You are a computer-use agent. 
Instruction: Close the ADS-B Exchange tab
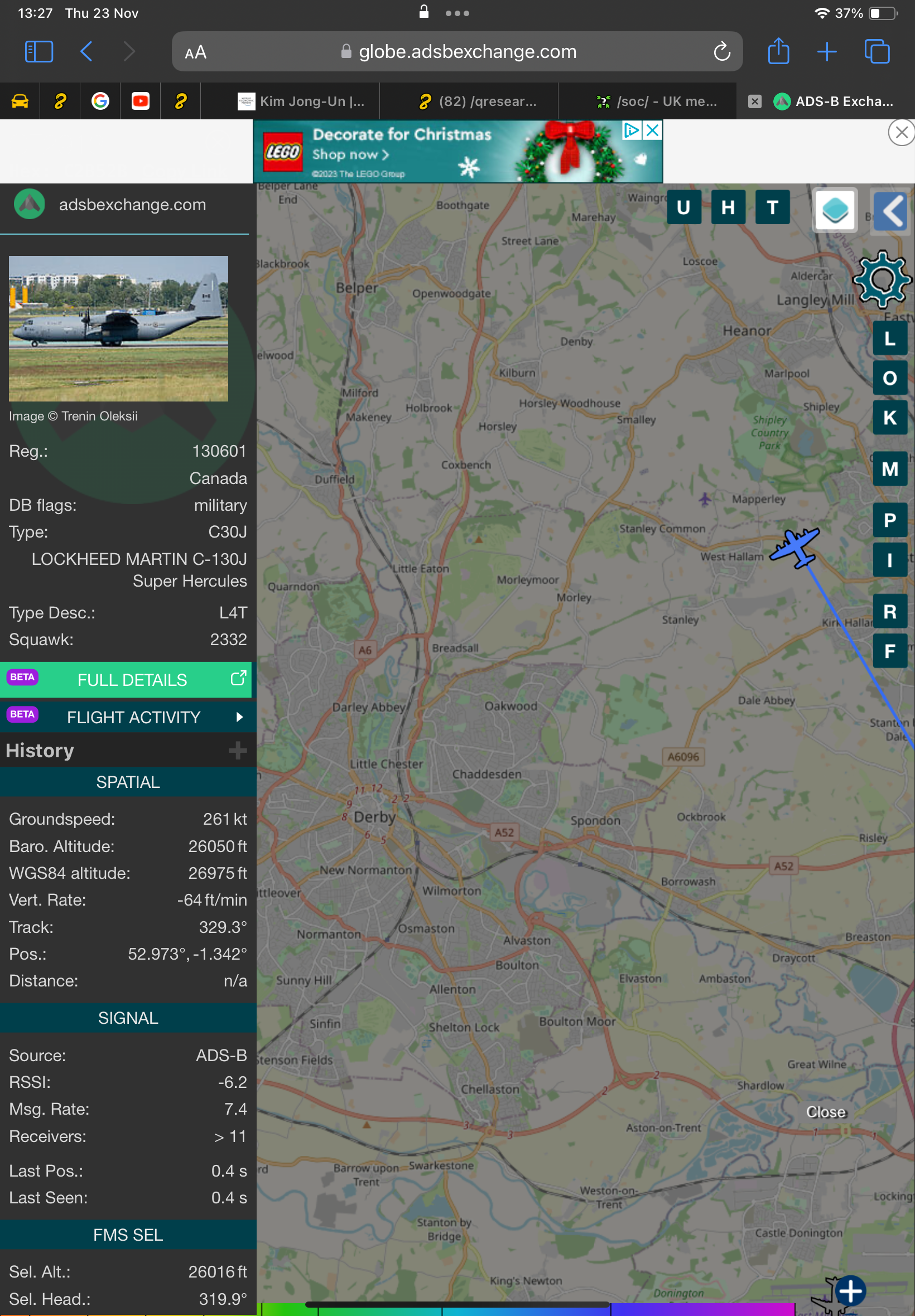[754, 101]
